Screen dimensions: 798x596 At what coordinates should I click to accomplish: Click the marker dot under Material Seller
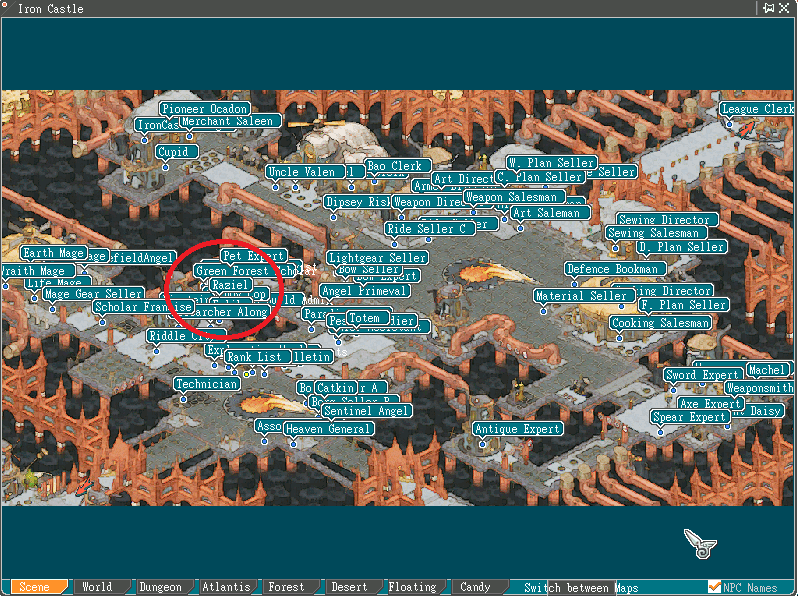(x=543, y=311)
